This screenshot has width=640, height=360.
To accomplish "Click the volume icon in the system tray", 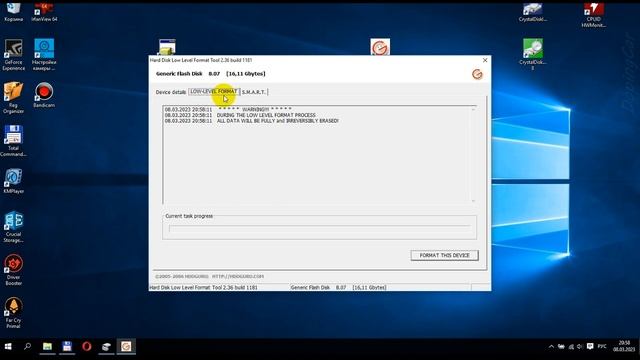I will [580, 347].
